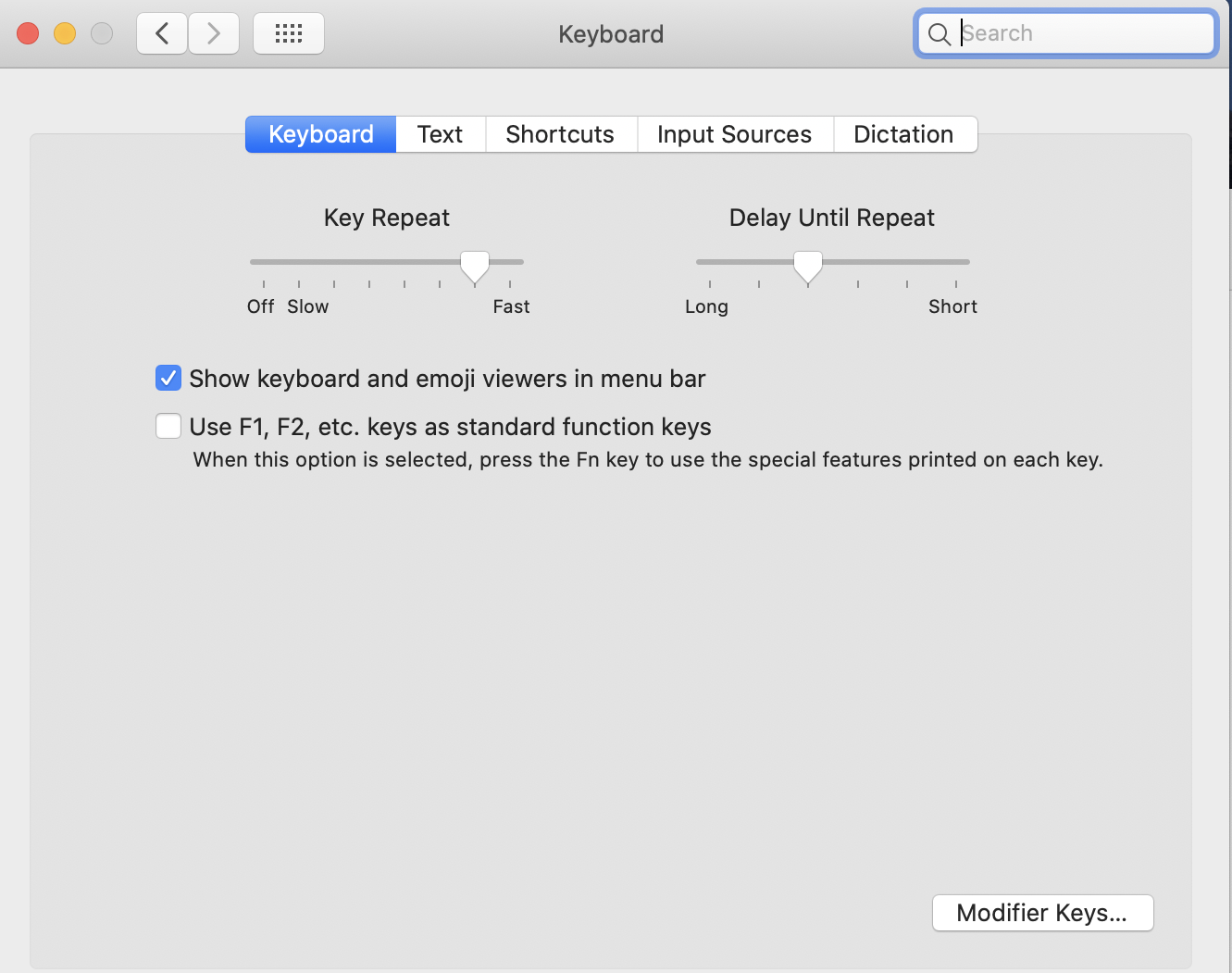Go back using the left chevron button
The width and height of the screenshot is (1232, 973).
click(162, 33)
